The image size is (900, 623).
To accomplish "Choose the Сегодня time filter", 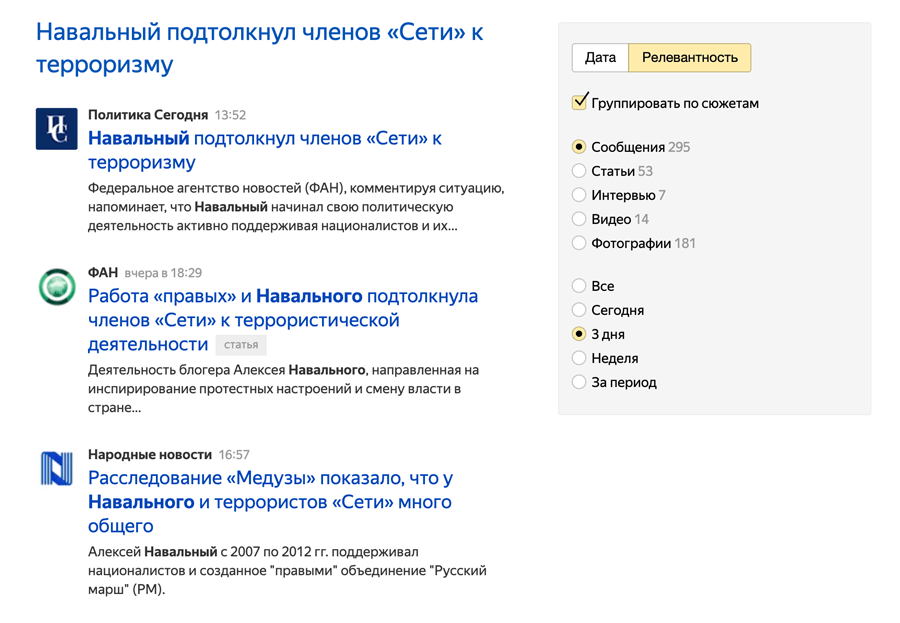I will click(x=579, y=310).
